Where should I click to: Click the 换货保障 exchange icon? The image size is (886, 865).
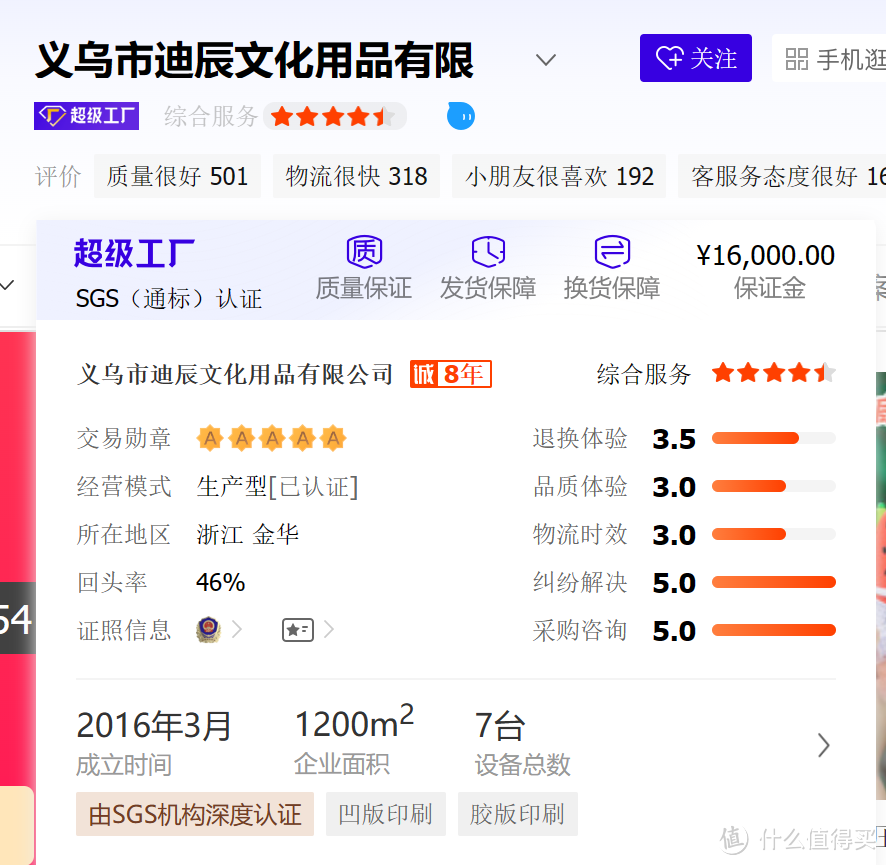[611, 251]
